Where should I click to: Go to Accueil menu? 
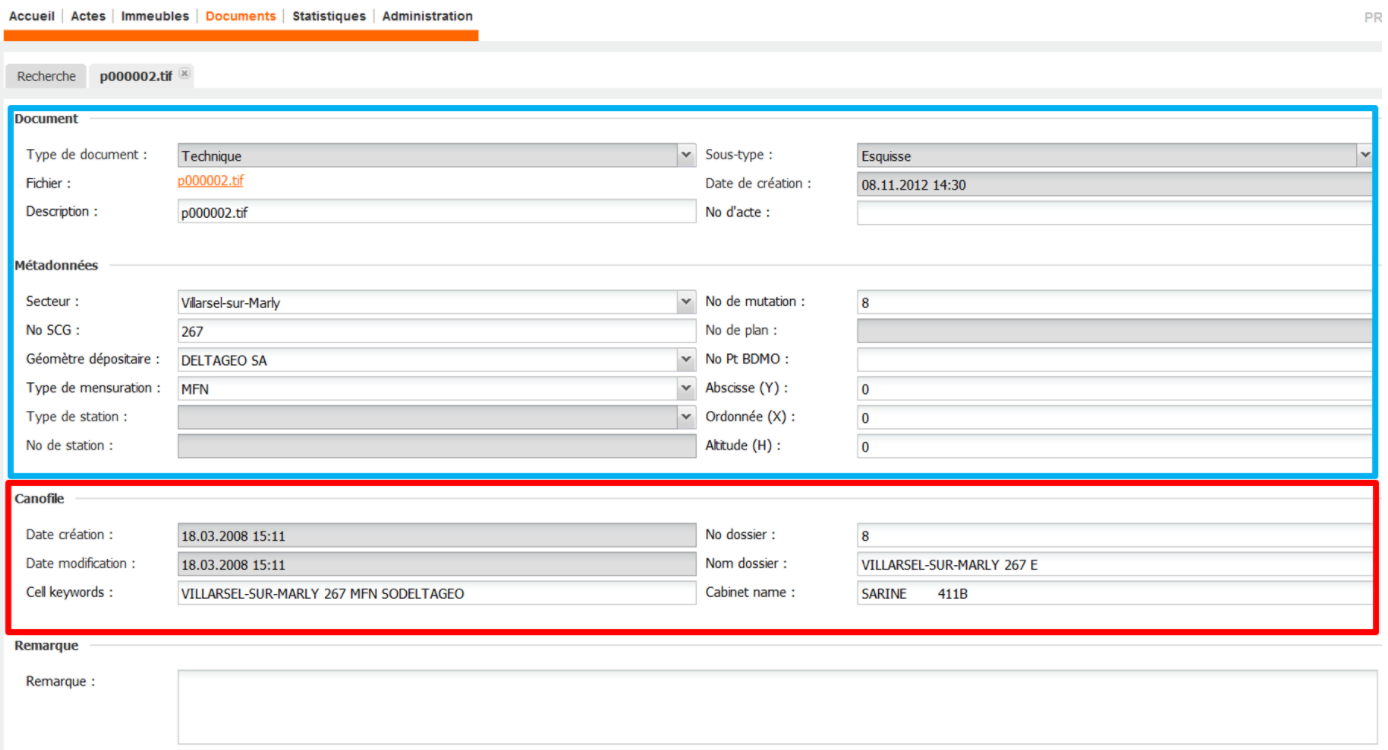tap(32, 16)
